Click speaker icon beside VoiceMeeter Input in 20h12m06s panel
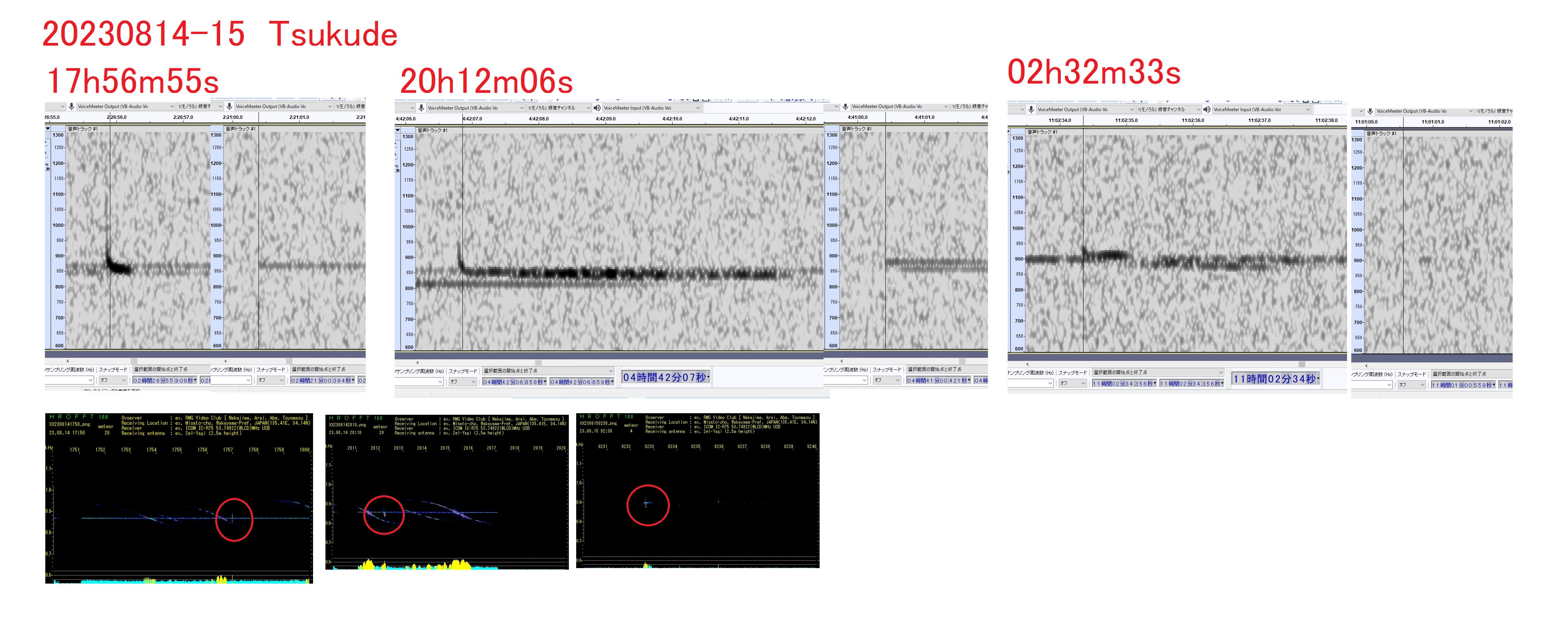The width and height of the screenshot is (1568, 632). pos(597,108)
